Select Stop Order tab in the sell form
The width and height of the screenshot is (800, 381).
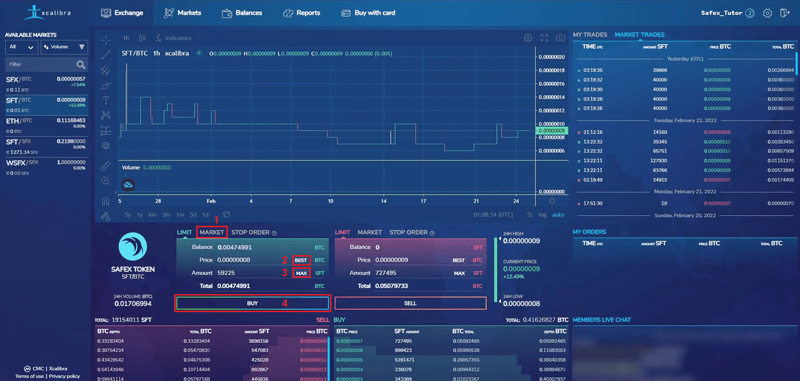pos(409,232)
